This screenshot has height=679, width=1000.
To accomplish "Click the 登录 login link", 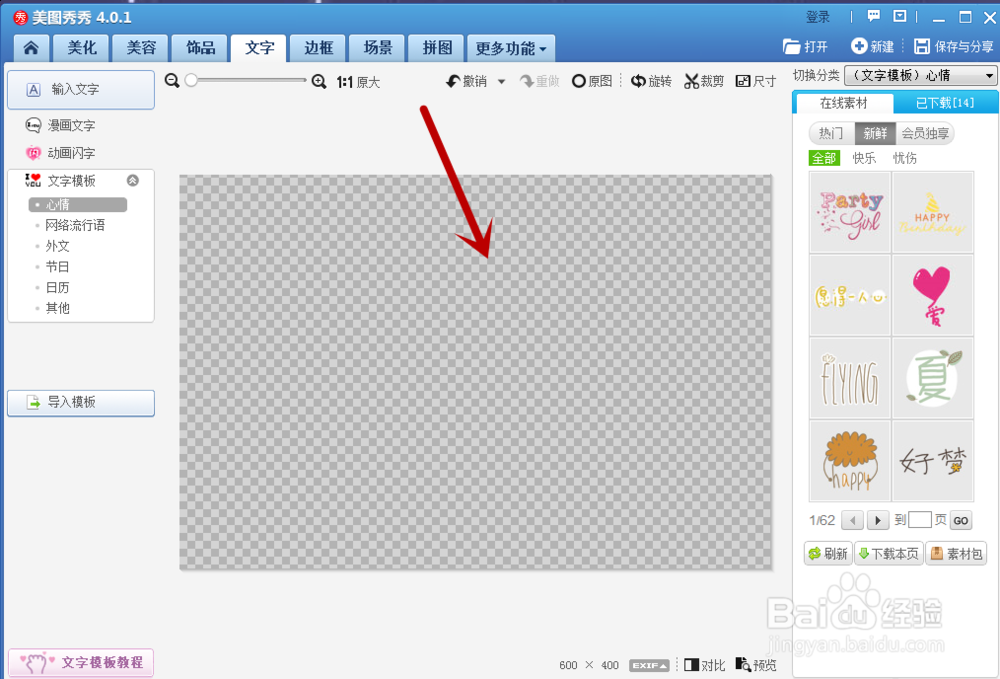I will coord(816,17).
